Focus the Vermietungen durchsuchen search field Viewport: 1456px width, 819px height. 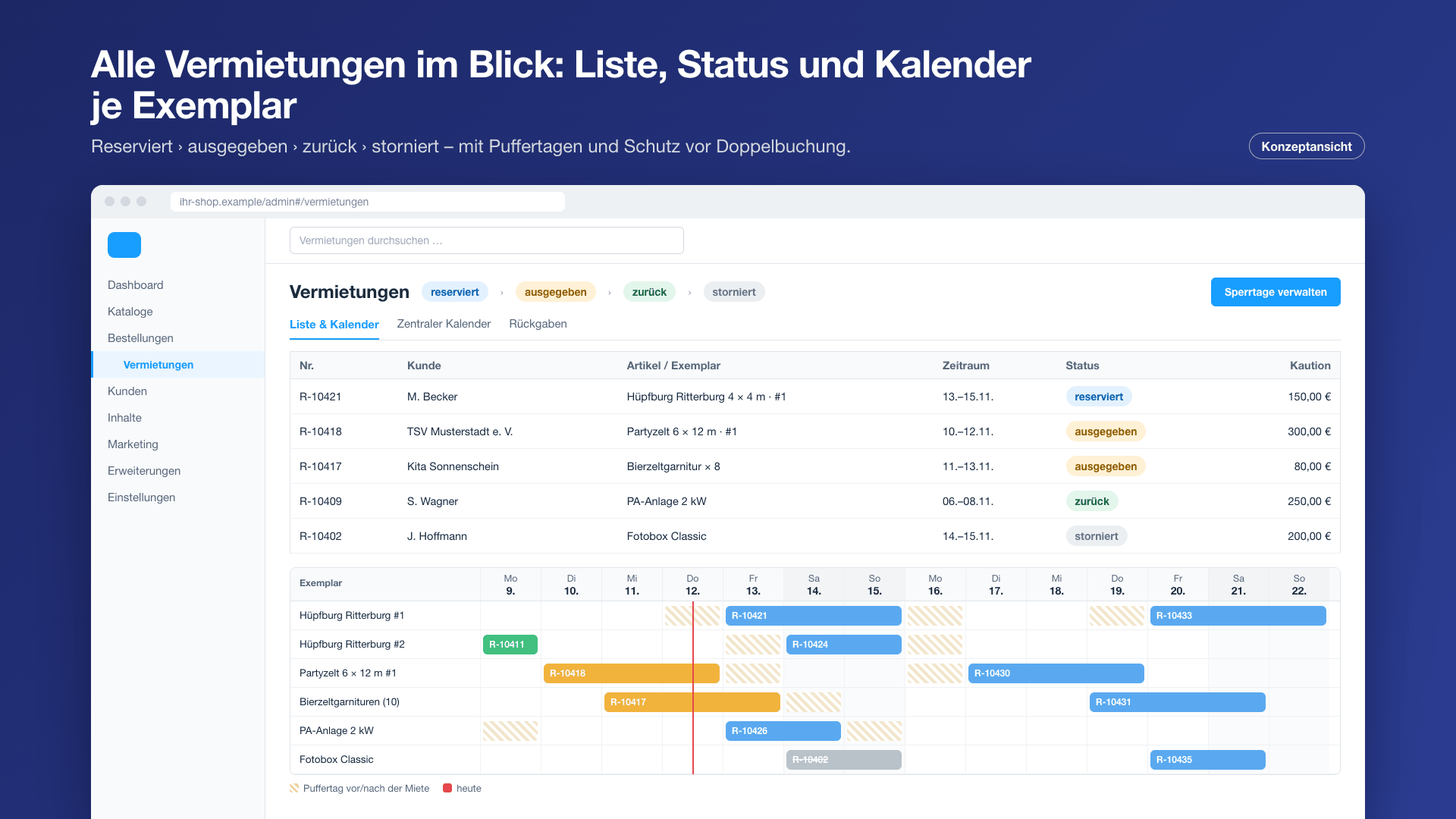tap(487, 240)
